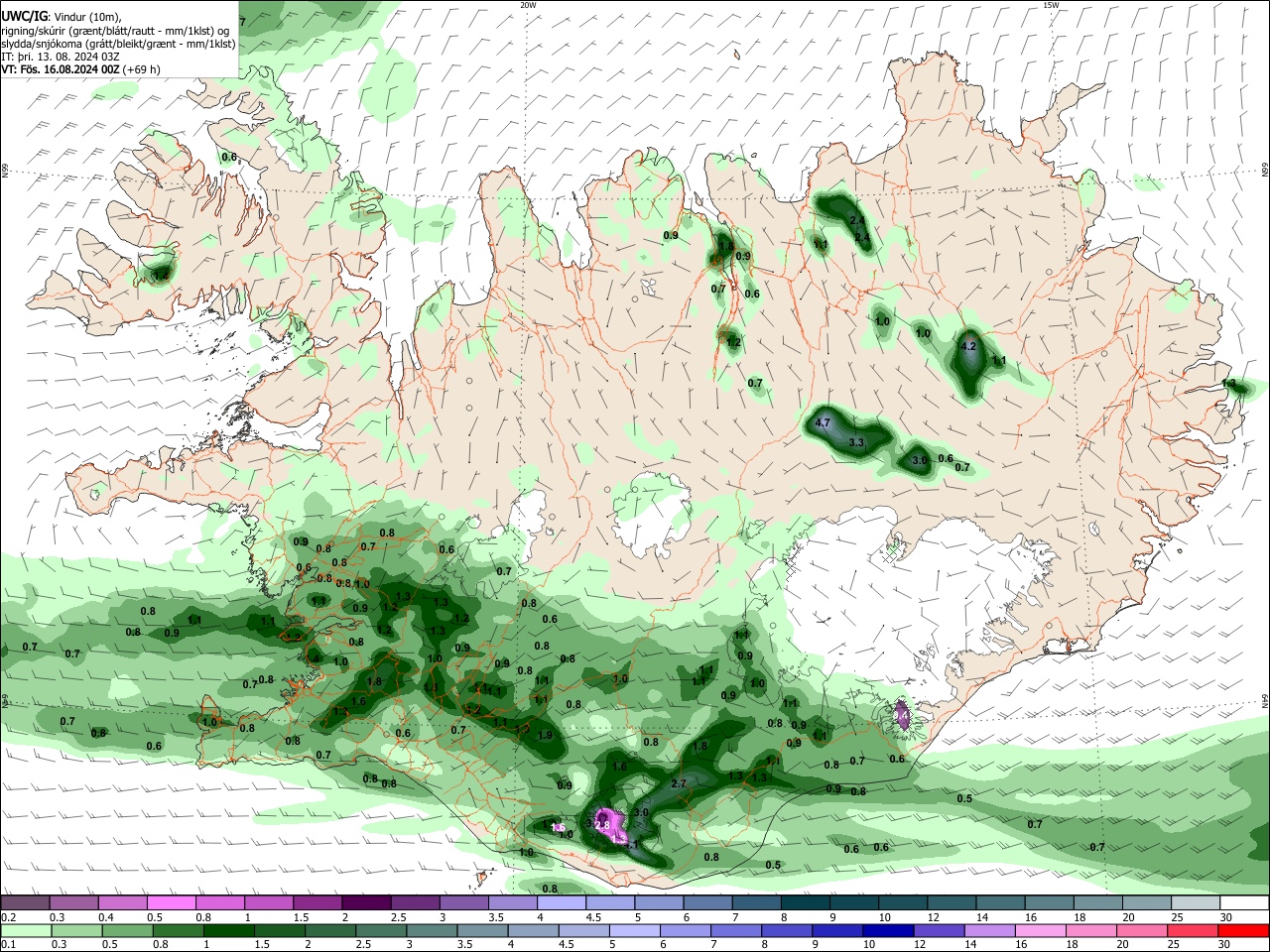Click the 'UWC/IG: Vindur (10m)' title text
The width and height of the screenshot is (1270, 952).
coord(61,16)
